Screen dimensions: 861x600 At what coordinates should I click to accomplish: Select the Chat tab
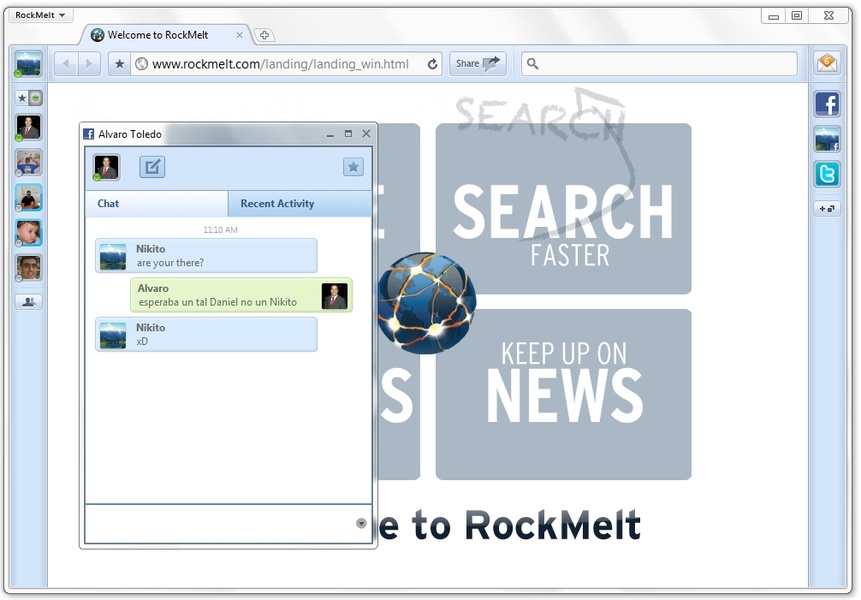[x=109, y=204]
